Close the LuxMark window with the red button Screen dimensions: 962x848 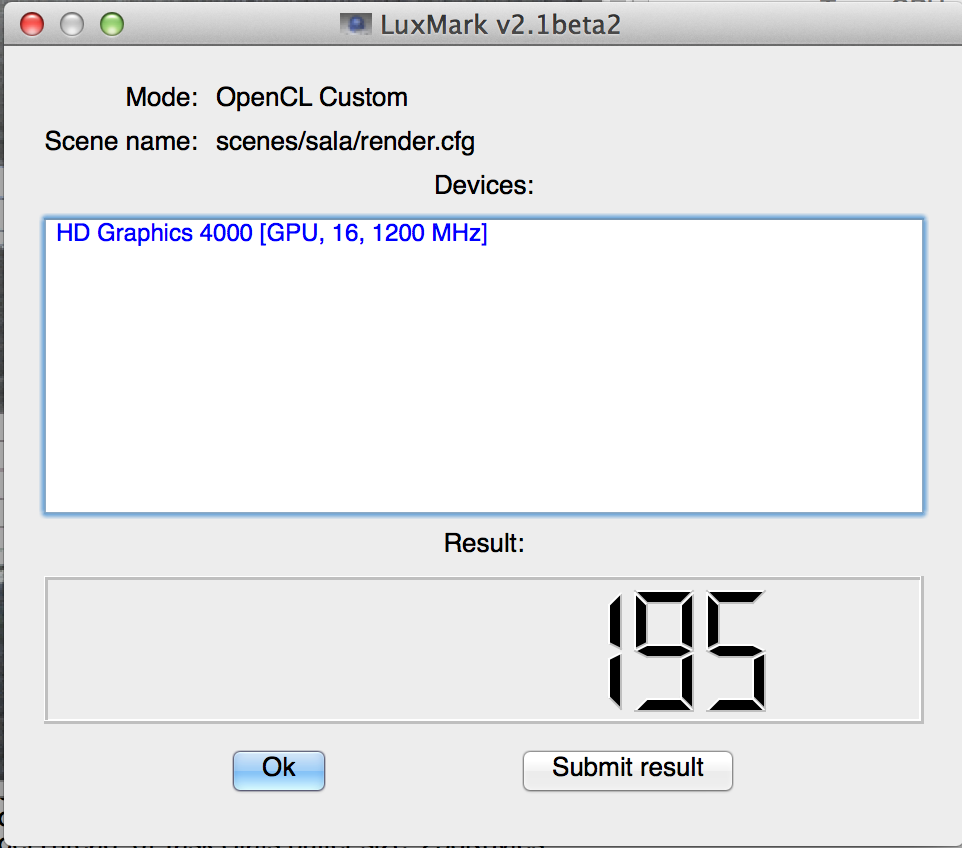tap(32, 25)
